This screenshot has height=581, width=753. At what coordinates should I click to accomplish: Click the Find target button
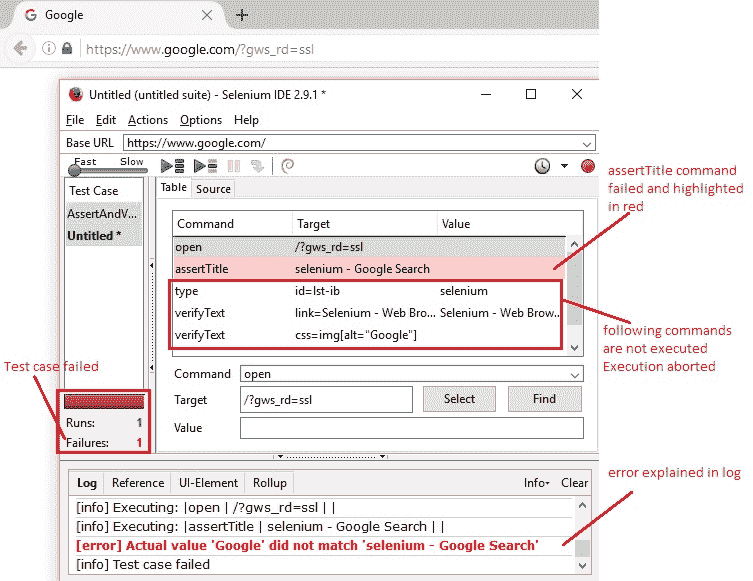point(545,399)
